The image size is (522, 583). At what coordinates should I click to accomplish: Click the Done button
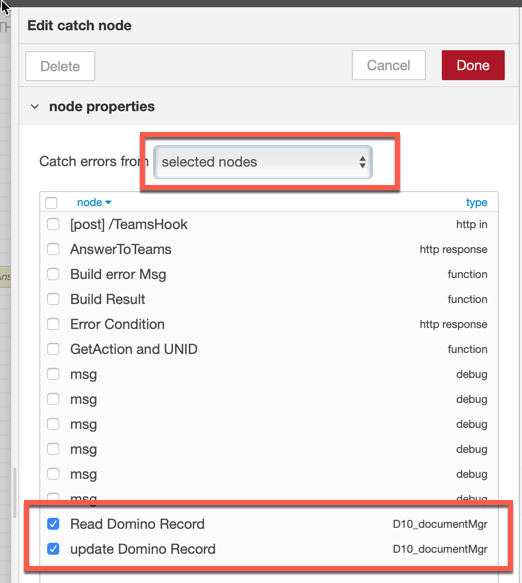[473, 65]
